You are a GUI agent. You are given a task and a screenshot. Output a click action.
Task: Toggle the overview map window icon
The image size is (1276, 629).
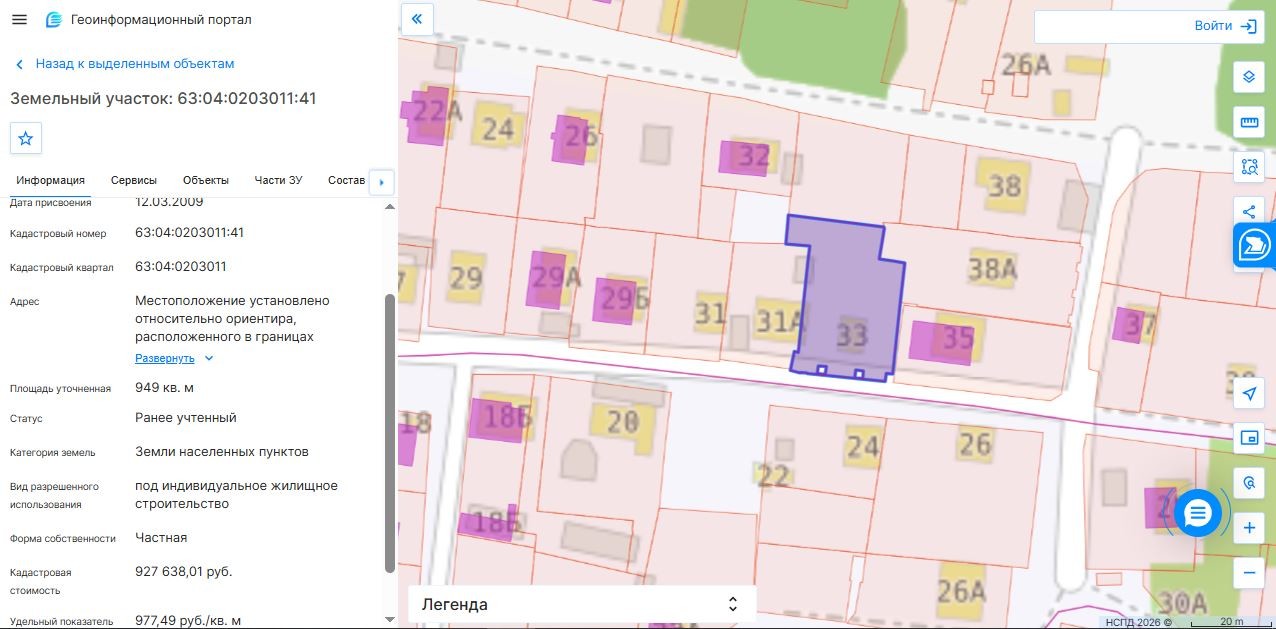(1248, 438)
